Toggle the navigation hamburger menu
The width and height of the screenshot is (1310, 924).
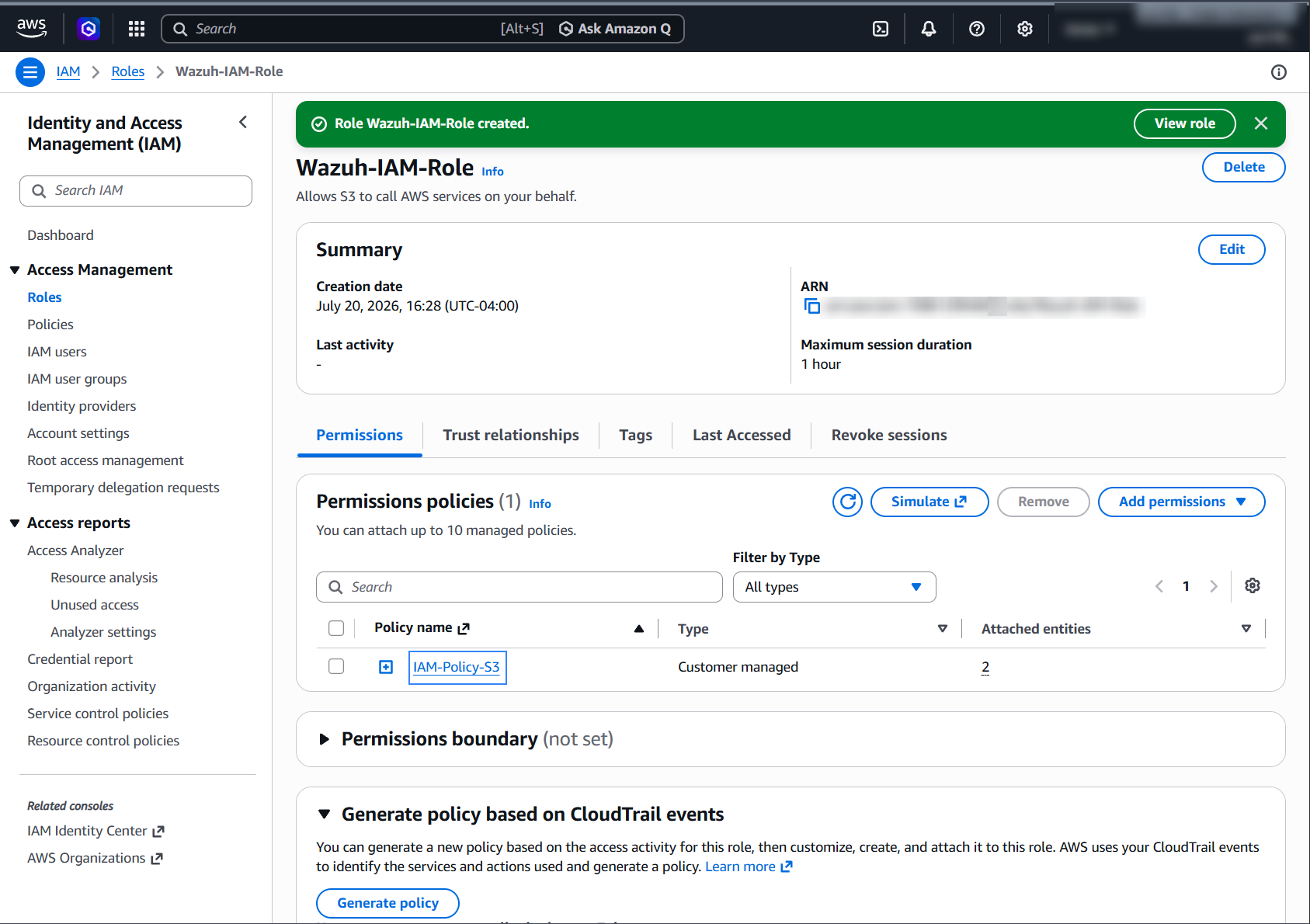click(x=30, y=72)
